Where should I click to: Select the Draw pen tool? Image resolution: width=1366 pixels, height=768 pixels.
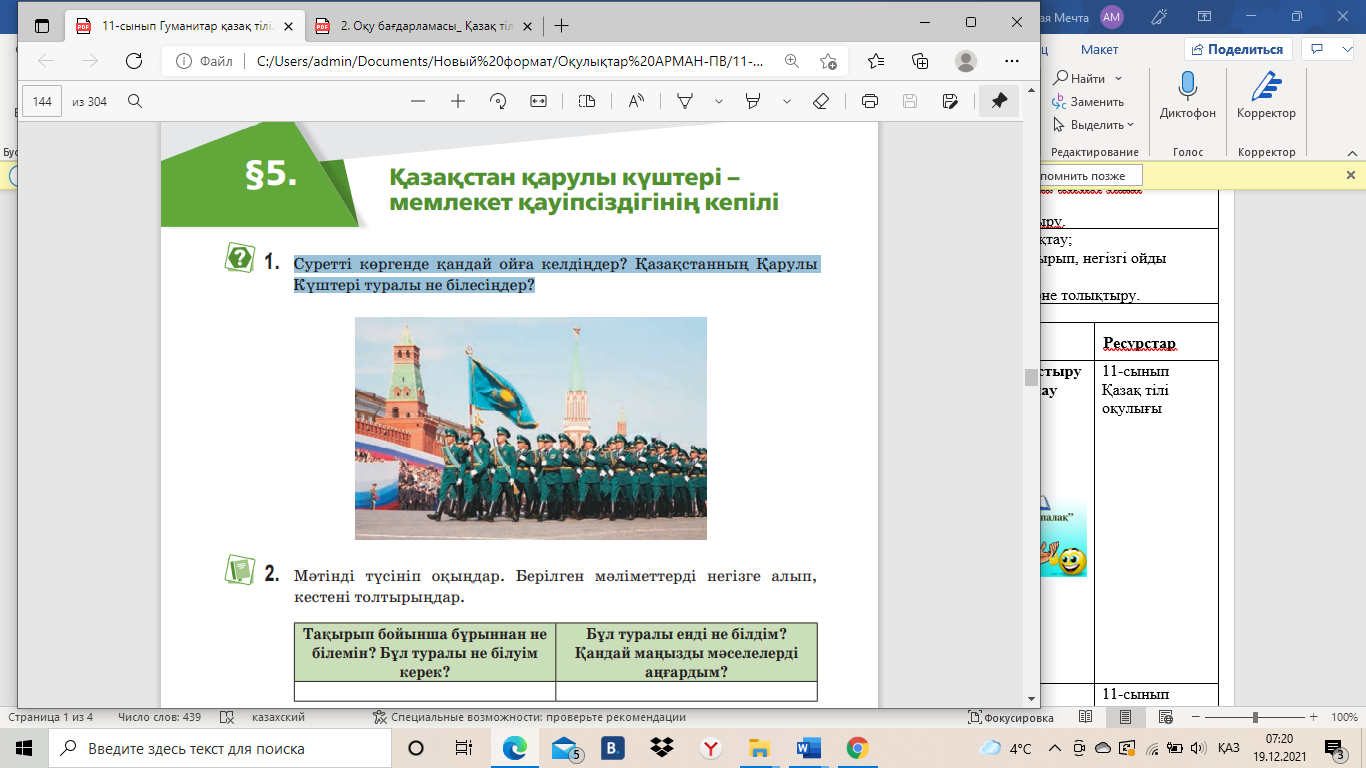pyautogui.click(x=686, y=101)
